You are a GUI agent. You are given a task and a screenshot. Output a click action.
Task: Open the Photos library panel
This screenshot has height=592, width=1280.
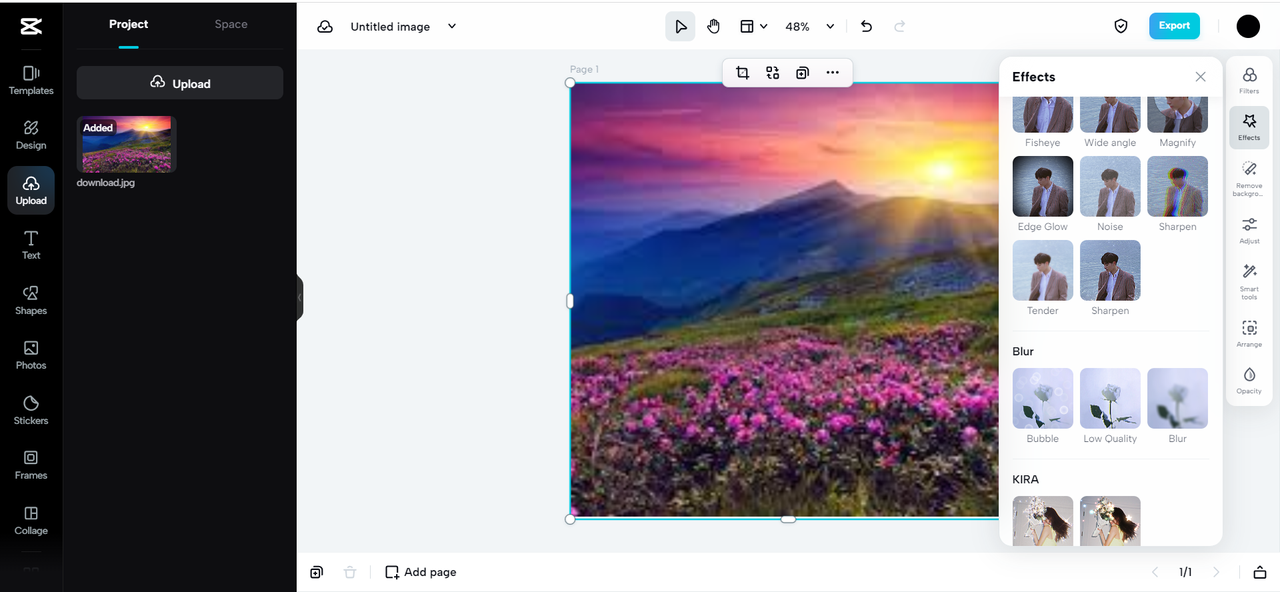(x=31, y=355)
